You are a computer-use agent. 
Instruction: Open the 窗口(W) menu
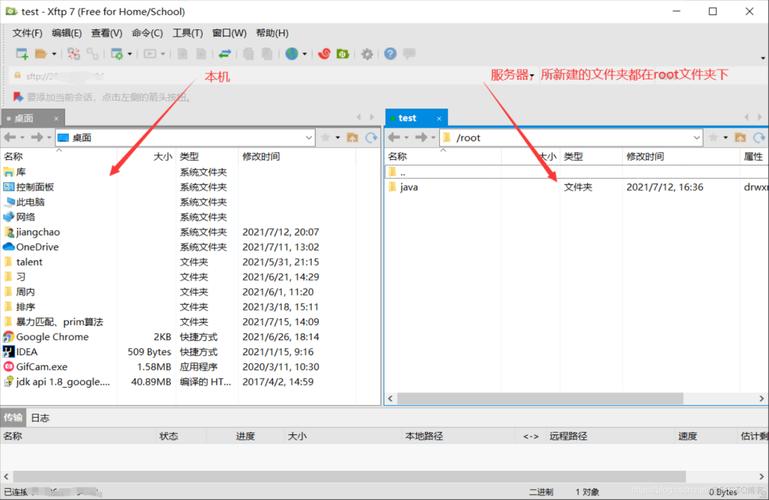click(229, 33)
